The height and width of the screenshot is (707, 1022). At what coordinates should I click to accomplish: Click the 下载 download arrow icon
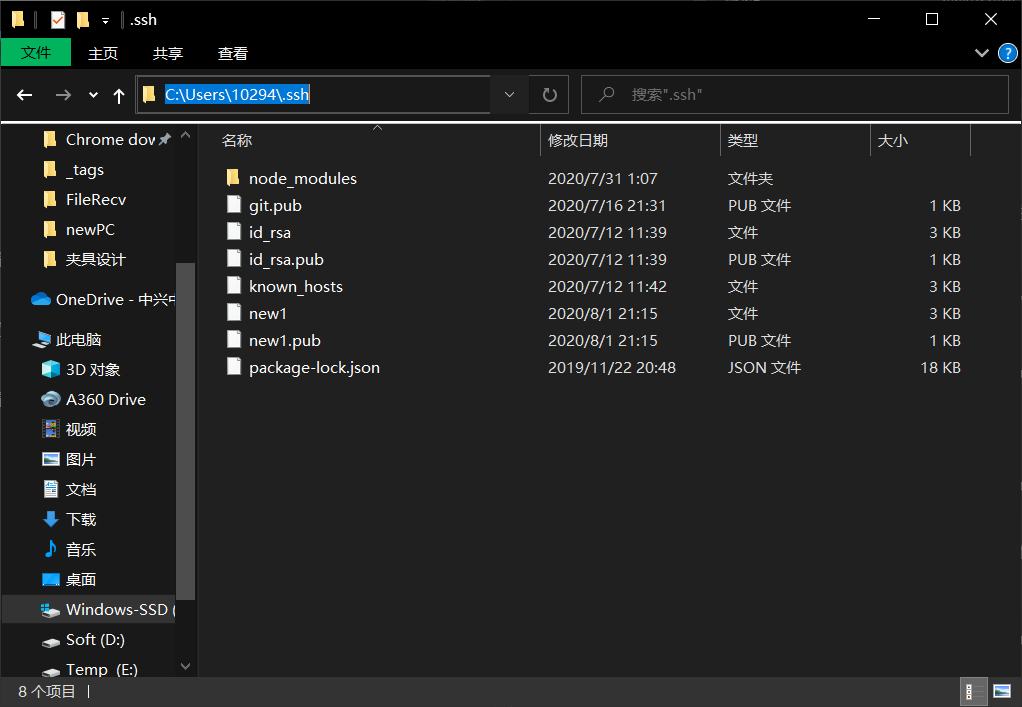(51, 519)
